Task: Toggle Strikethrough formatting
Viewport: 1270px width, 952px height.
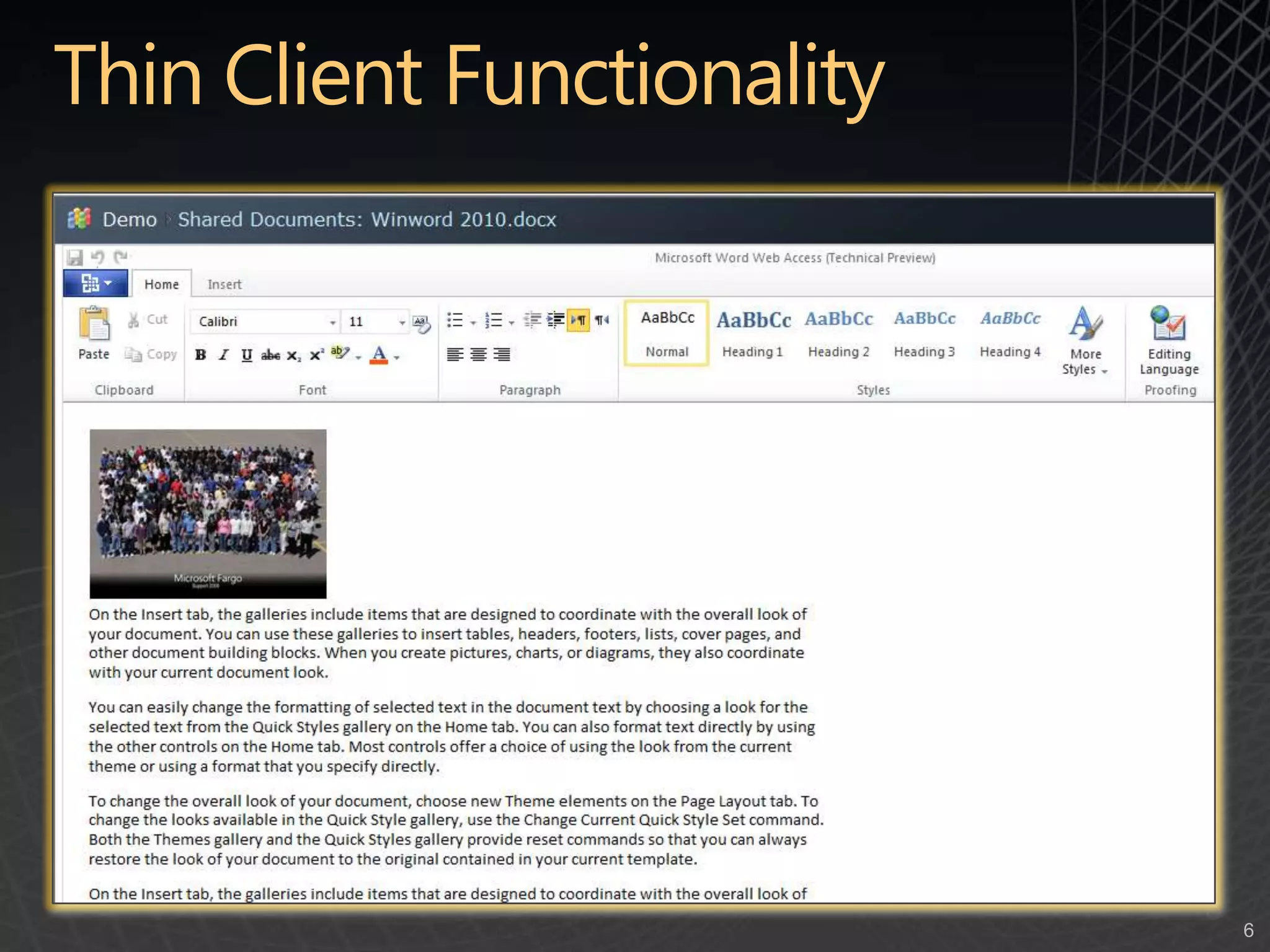Action: 270,355
